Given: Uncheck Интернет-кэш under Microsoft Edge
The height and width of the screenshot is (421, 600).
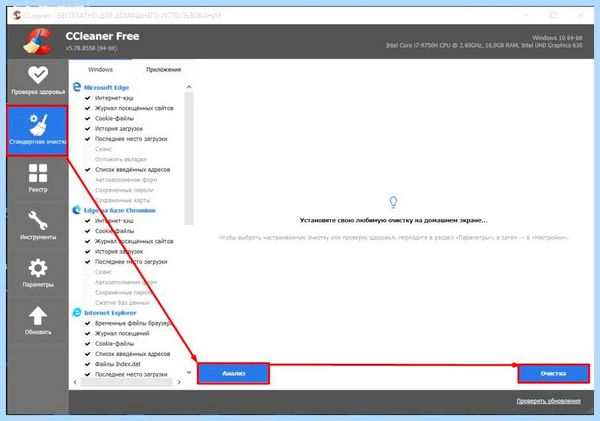Looking at the screenshot, I should click(88, 98).
